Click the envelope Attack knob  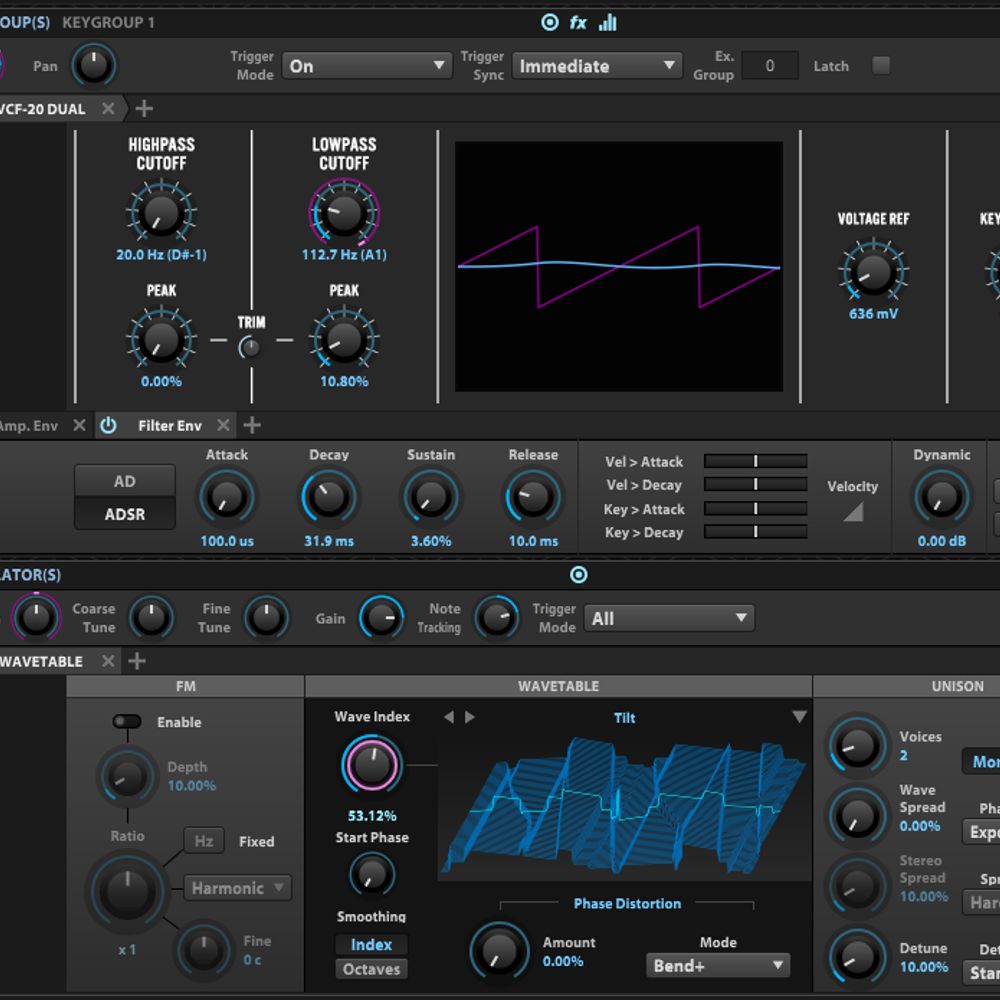227,497
